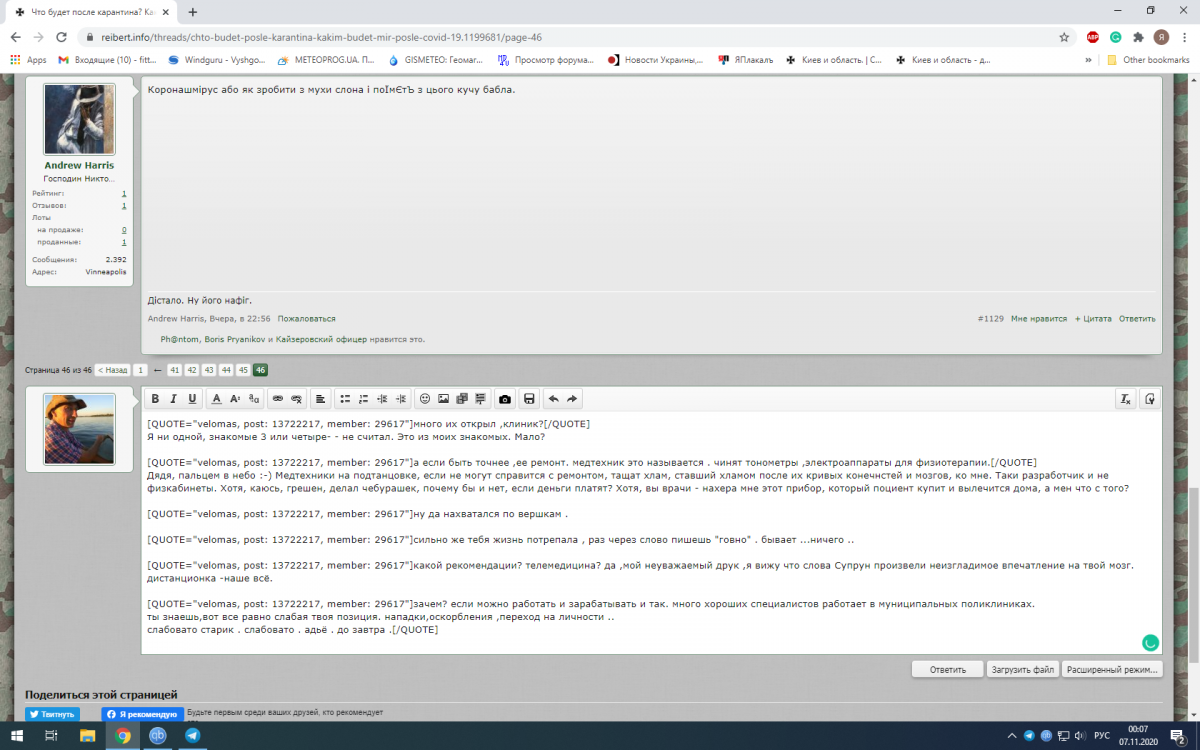Open the Chrome three-dot menu

[x=1184, y=37]
